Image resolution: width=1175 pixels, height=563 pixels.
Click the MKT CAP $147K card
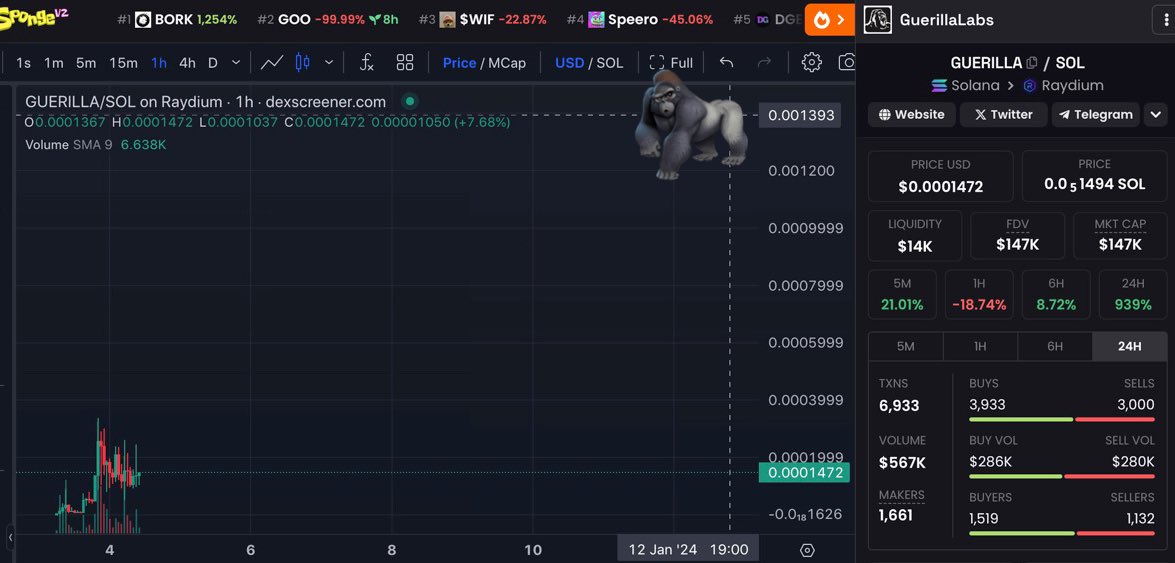[1120, 236]
